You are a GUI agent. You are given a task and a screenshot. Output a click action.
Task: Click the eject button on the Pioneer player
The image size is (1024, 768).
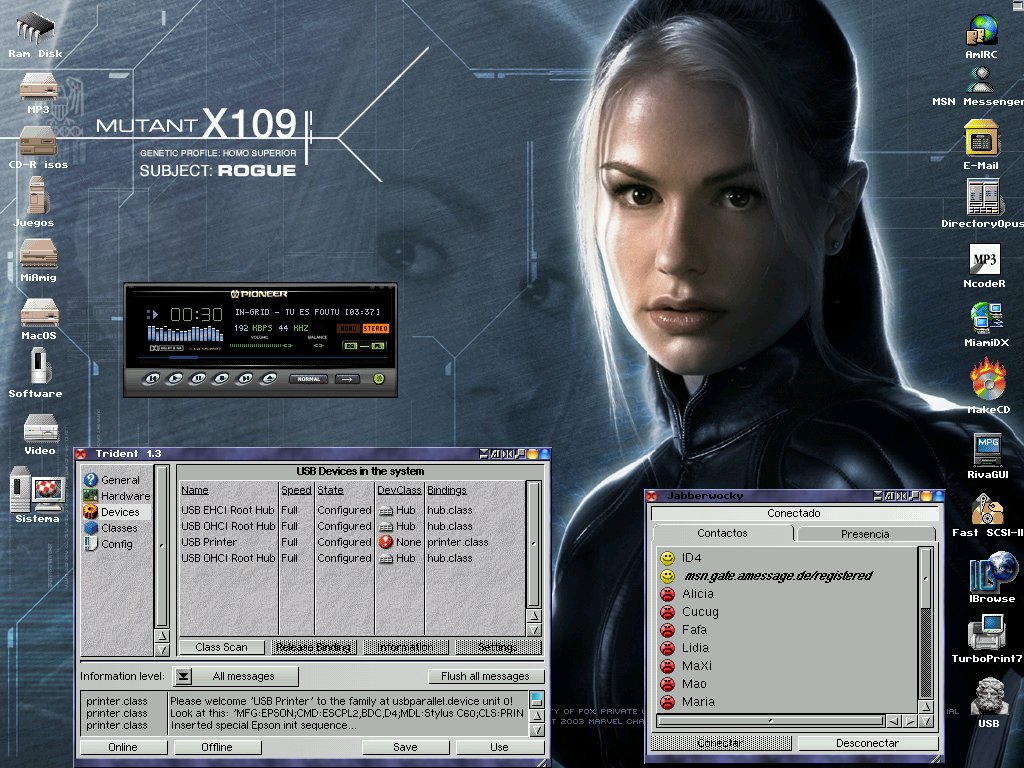tap(269, 378)
